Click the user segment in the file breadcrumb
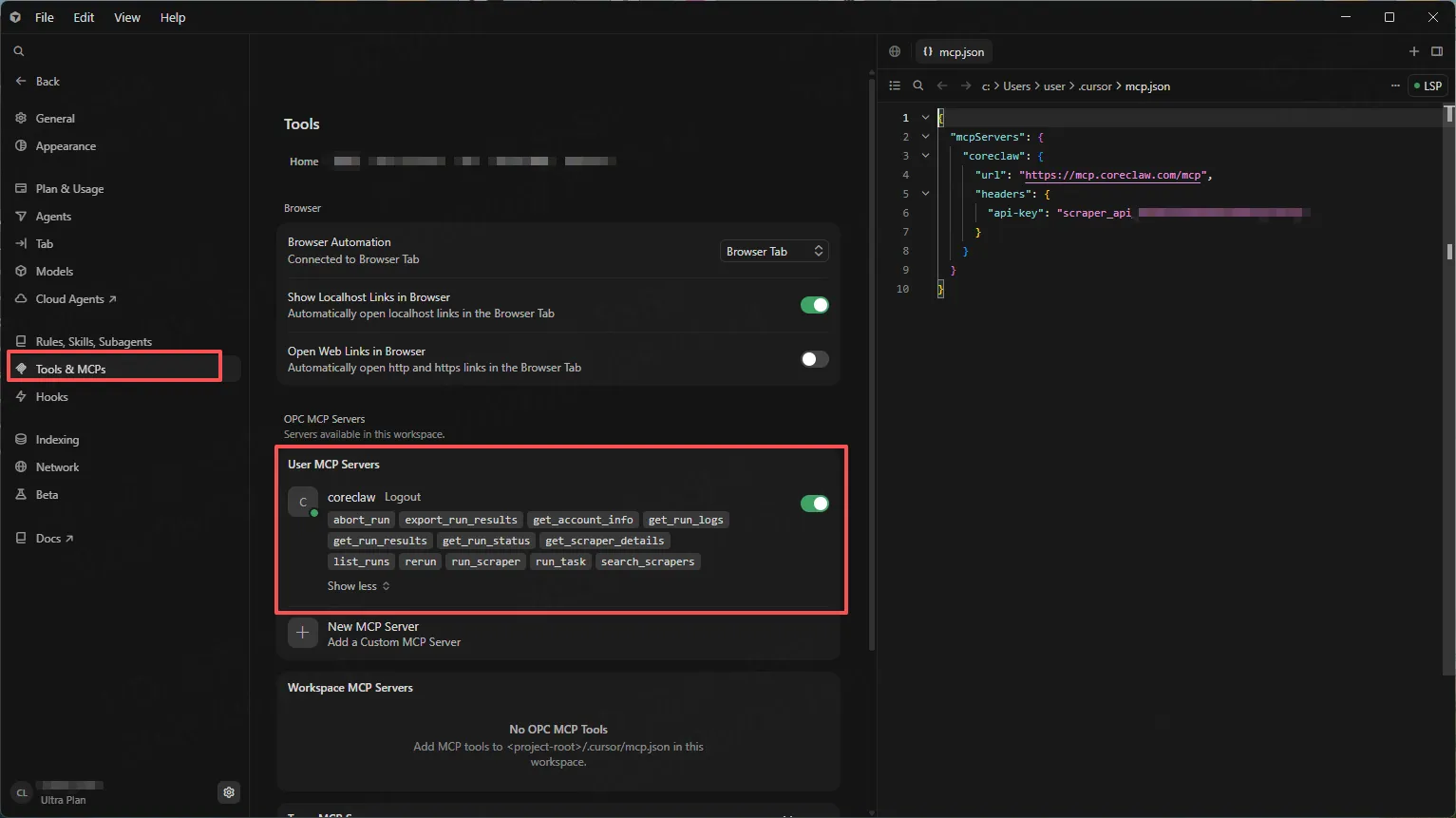 pyautogui.click(x=1054, y=86)
